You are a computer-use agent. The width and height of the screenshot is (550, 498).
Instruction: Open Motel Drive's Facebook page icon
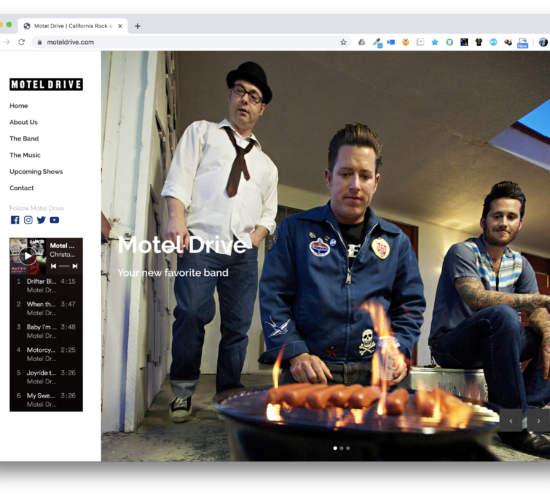point(15,220)
